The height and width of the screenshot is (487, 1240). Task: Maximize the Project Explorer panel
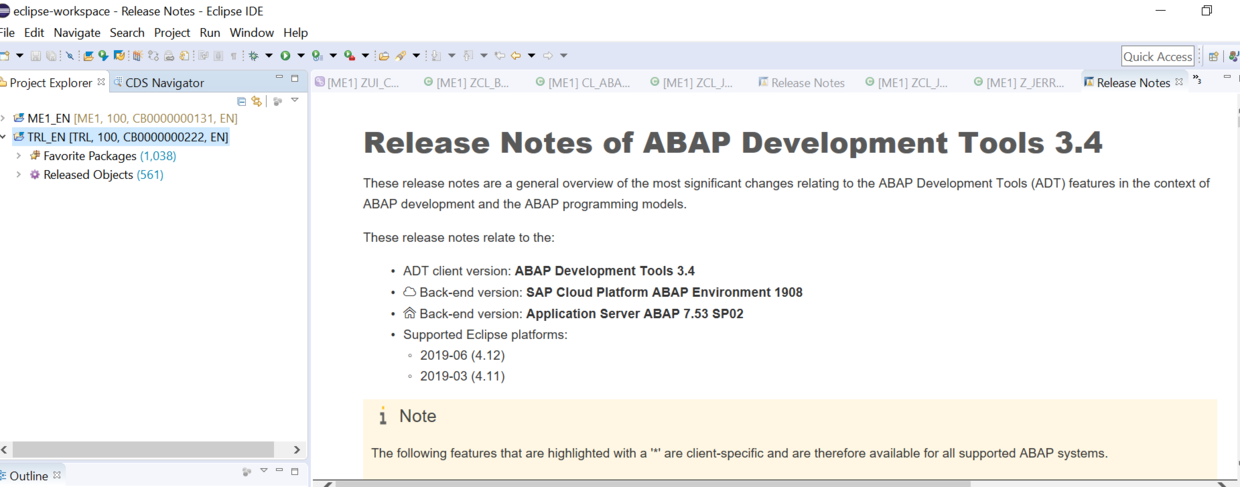[295, 78]
